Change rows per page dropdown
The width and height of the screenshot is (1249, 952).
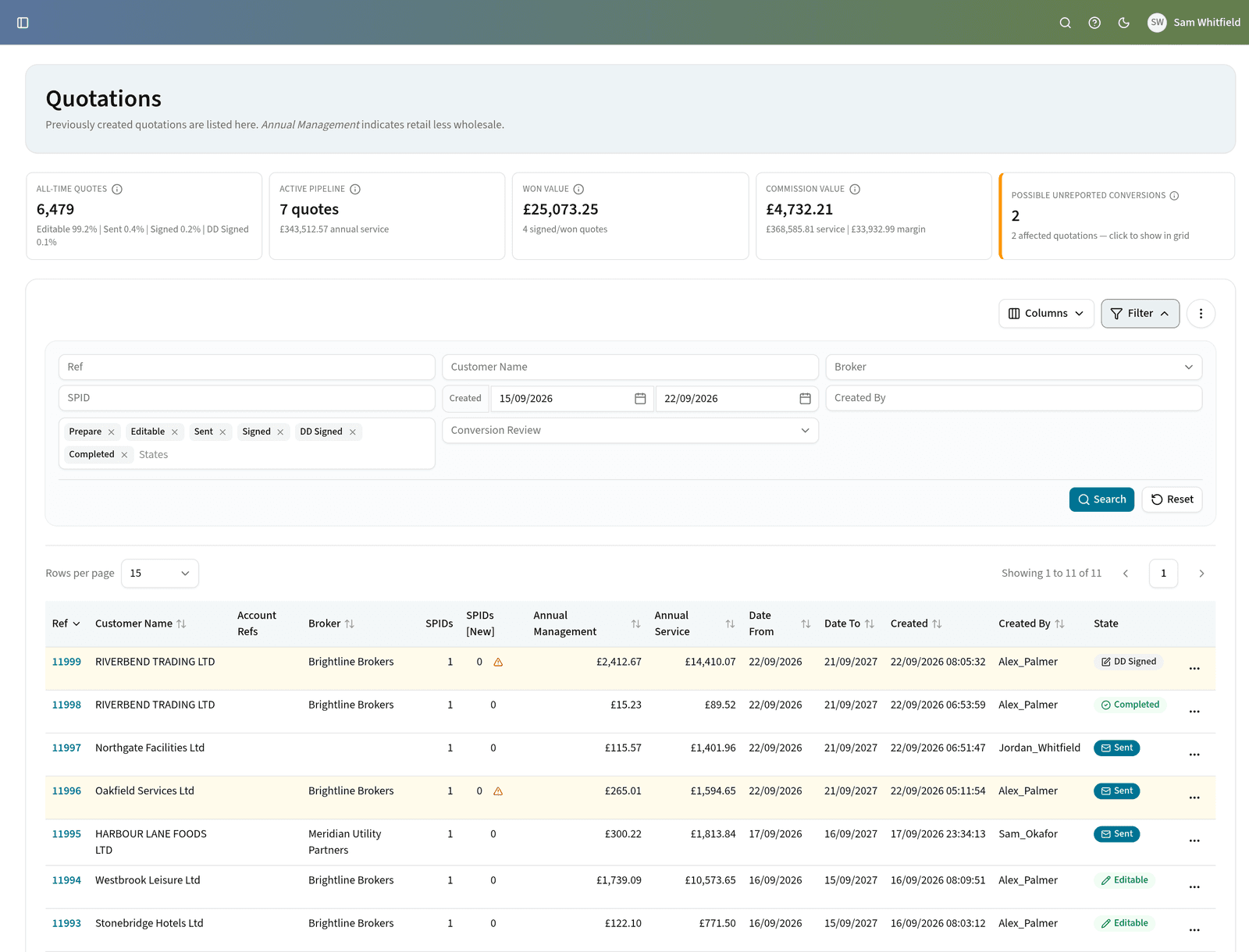(160, 574)
